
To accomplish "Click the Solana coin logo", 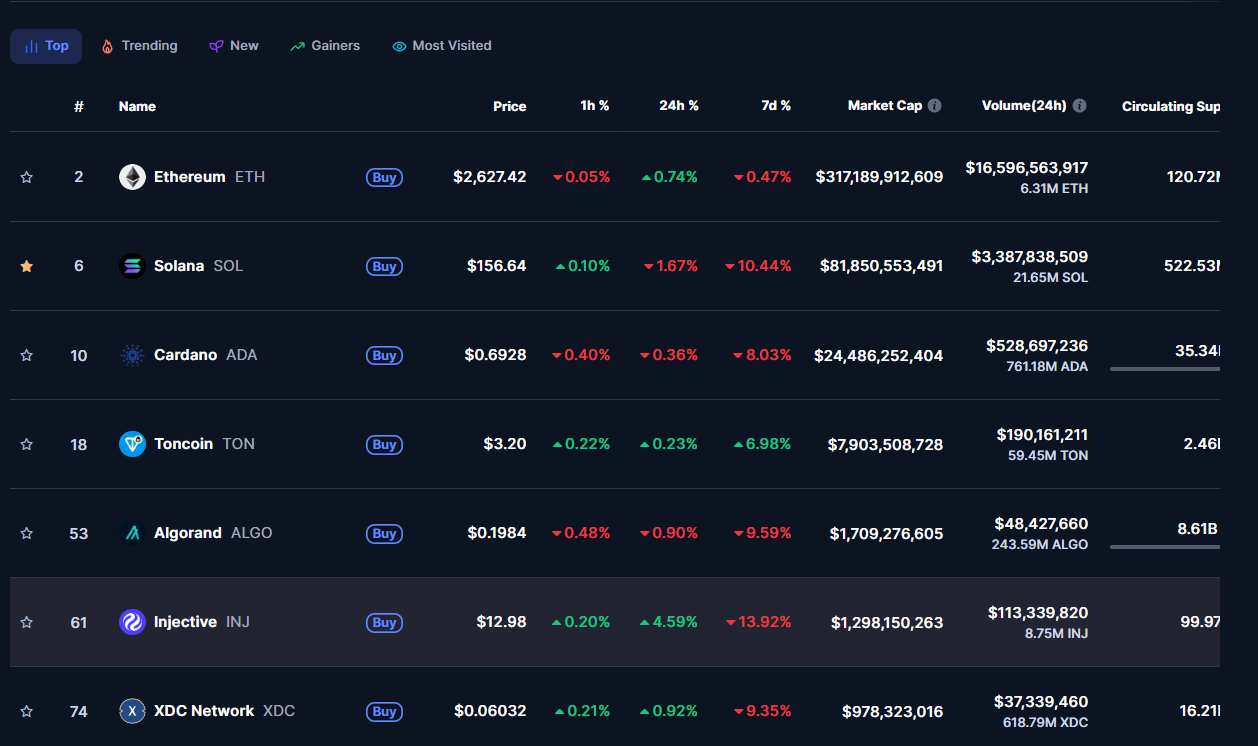I will tap(132, 266).
